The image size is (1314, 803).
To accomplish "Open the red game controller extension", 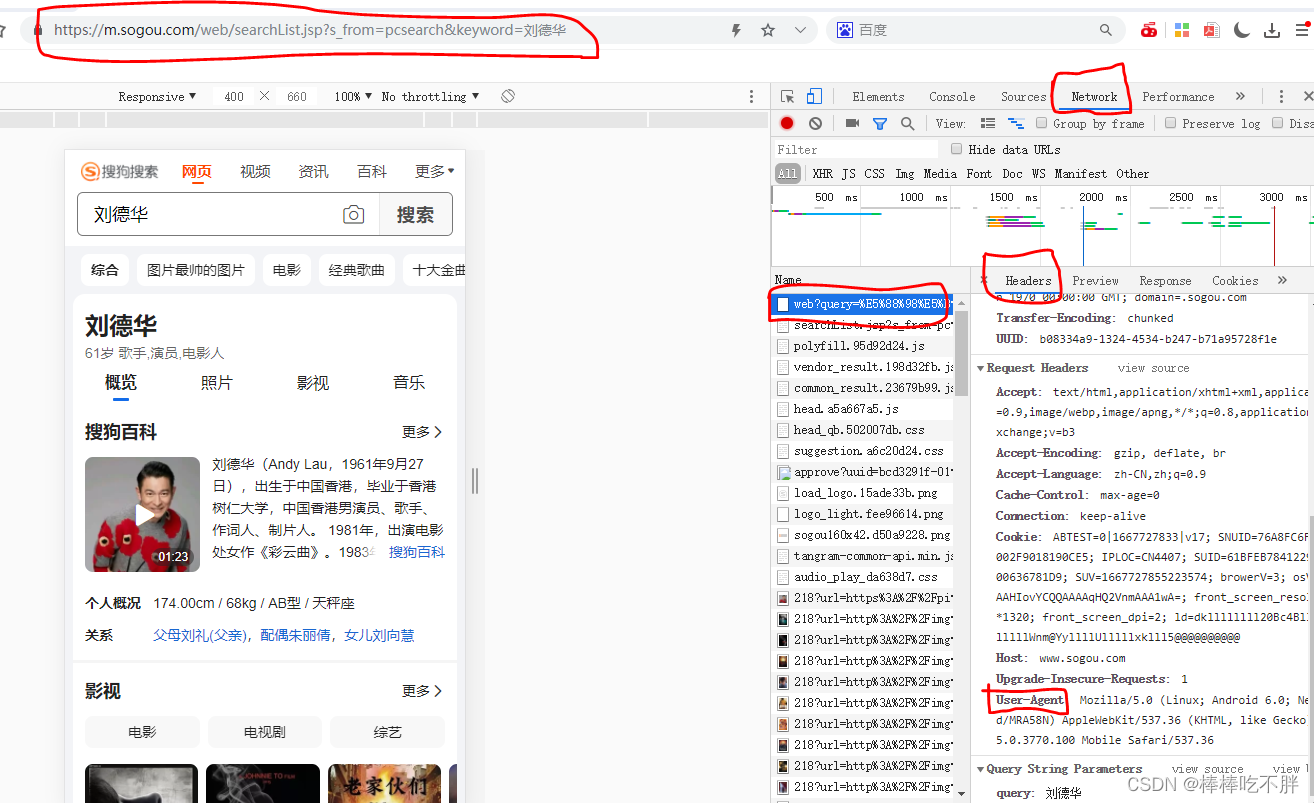I will (x=1150, y=31).
